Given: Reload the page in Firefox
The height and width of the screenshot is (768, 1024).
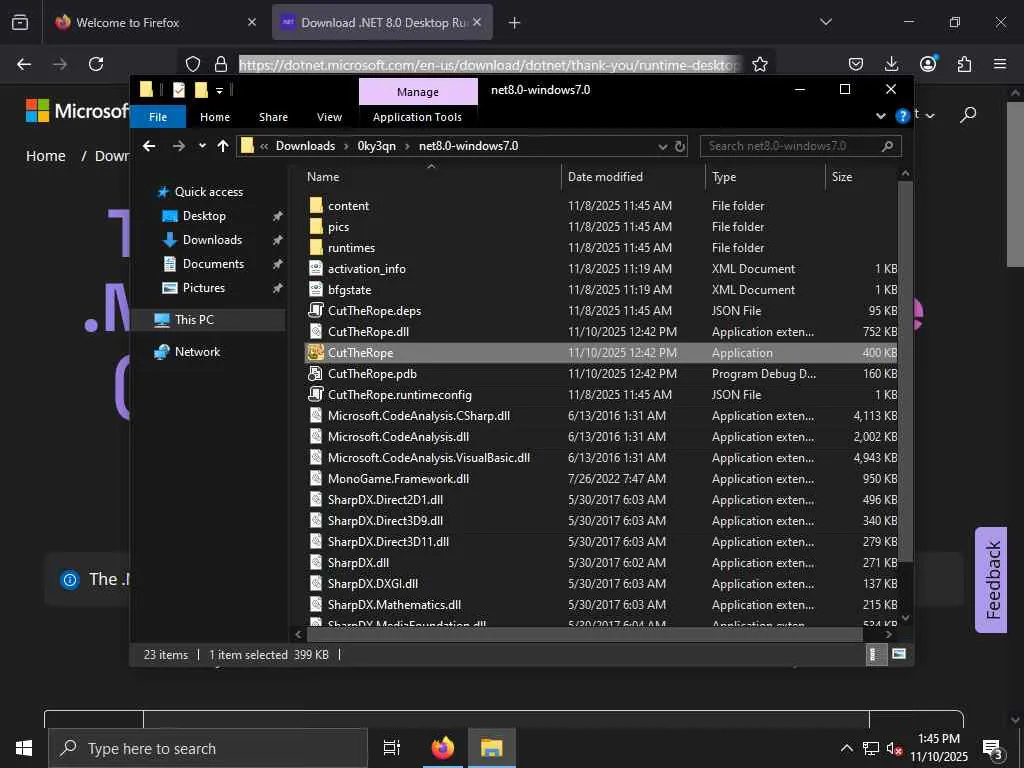Looking at the screenshot, I should (96, 64).
